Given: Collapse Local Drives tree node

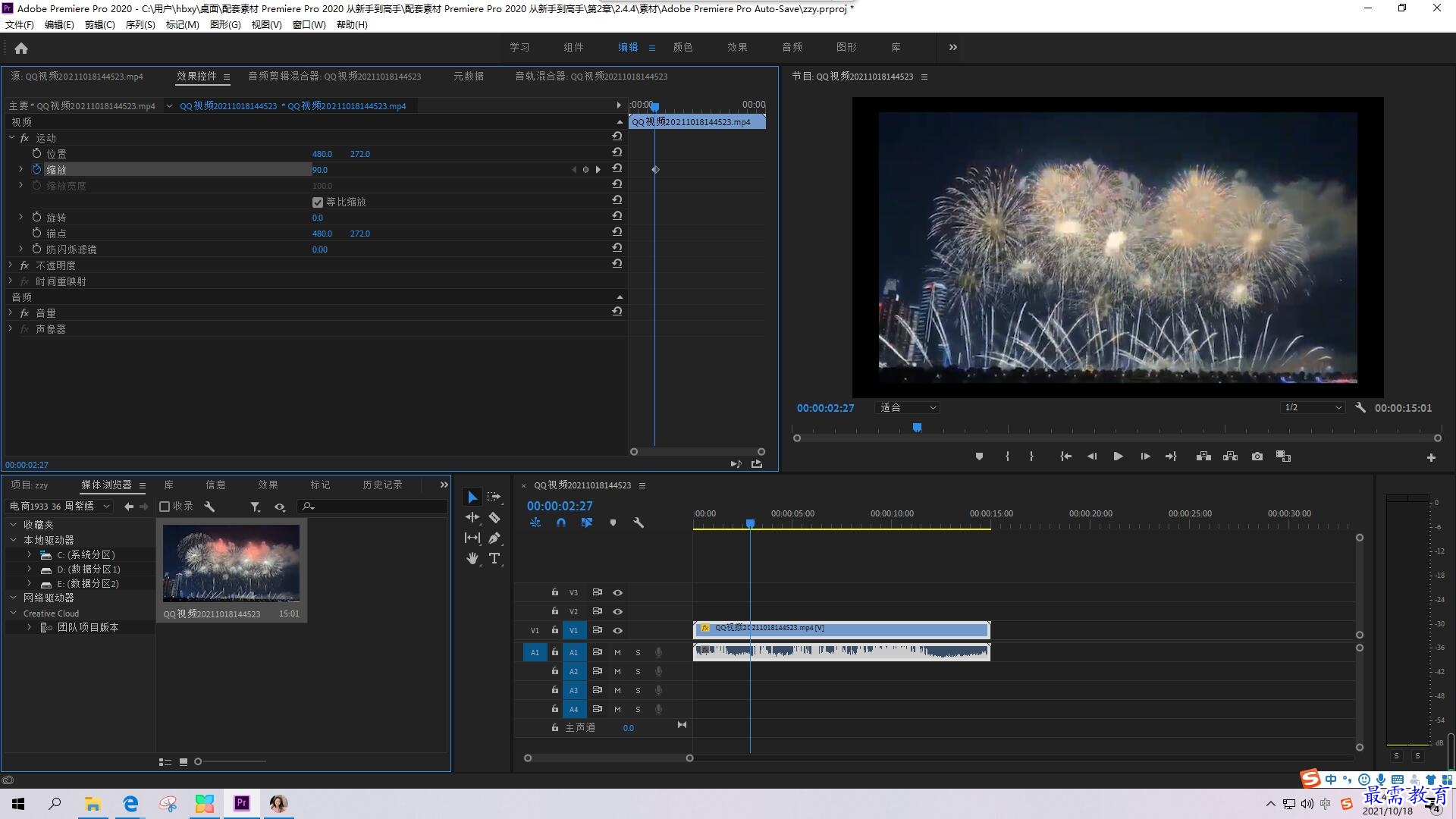Looking at the screenshot, I should [13, 540].
